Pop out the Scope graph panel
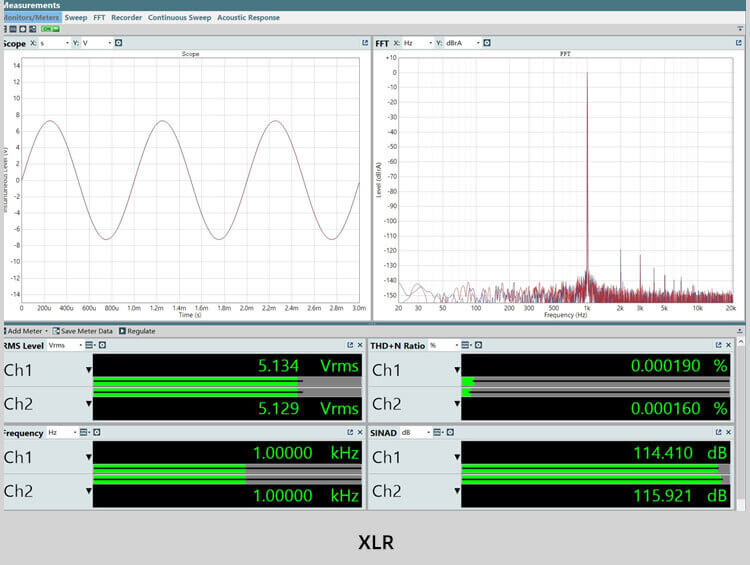Screen dimensions: 750x565 click(x=365, y=43)
